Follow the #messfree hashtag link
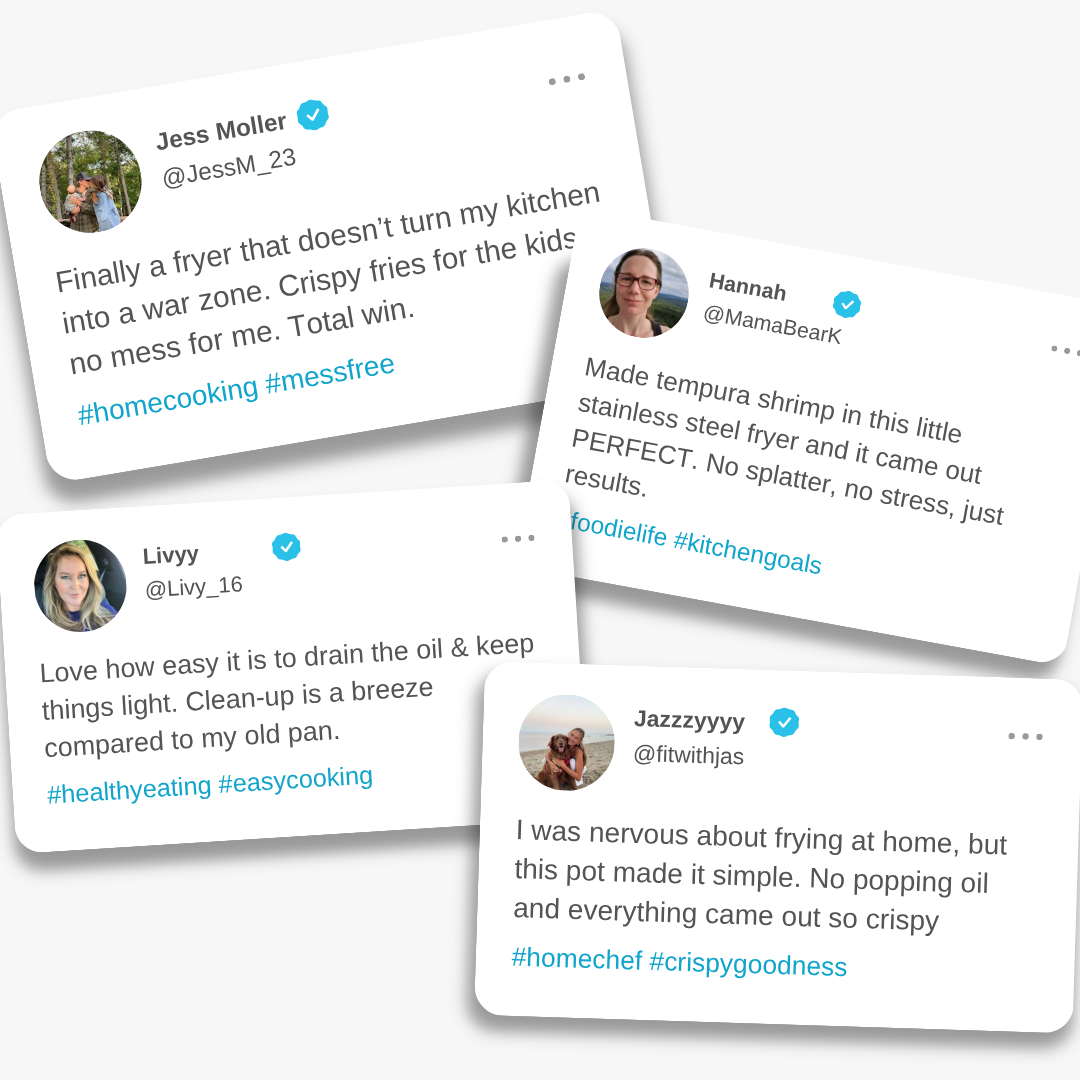The height and width of the screenshot is (1080, 1080). [330, 374]
